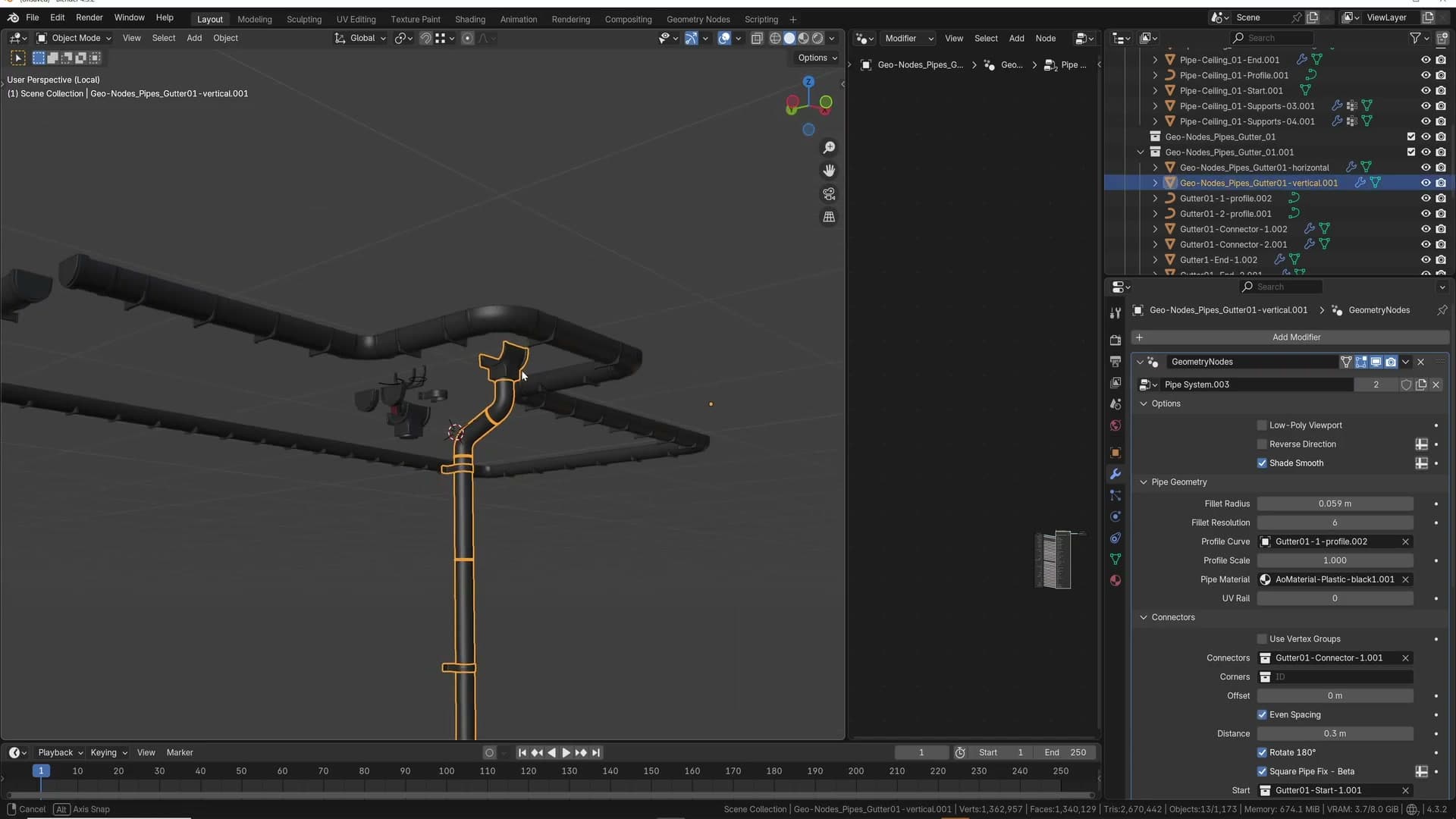Enable Use Vertex Groups checkbox
Viewport: 1456px width, 819px height.
pos(1262,639)
